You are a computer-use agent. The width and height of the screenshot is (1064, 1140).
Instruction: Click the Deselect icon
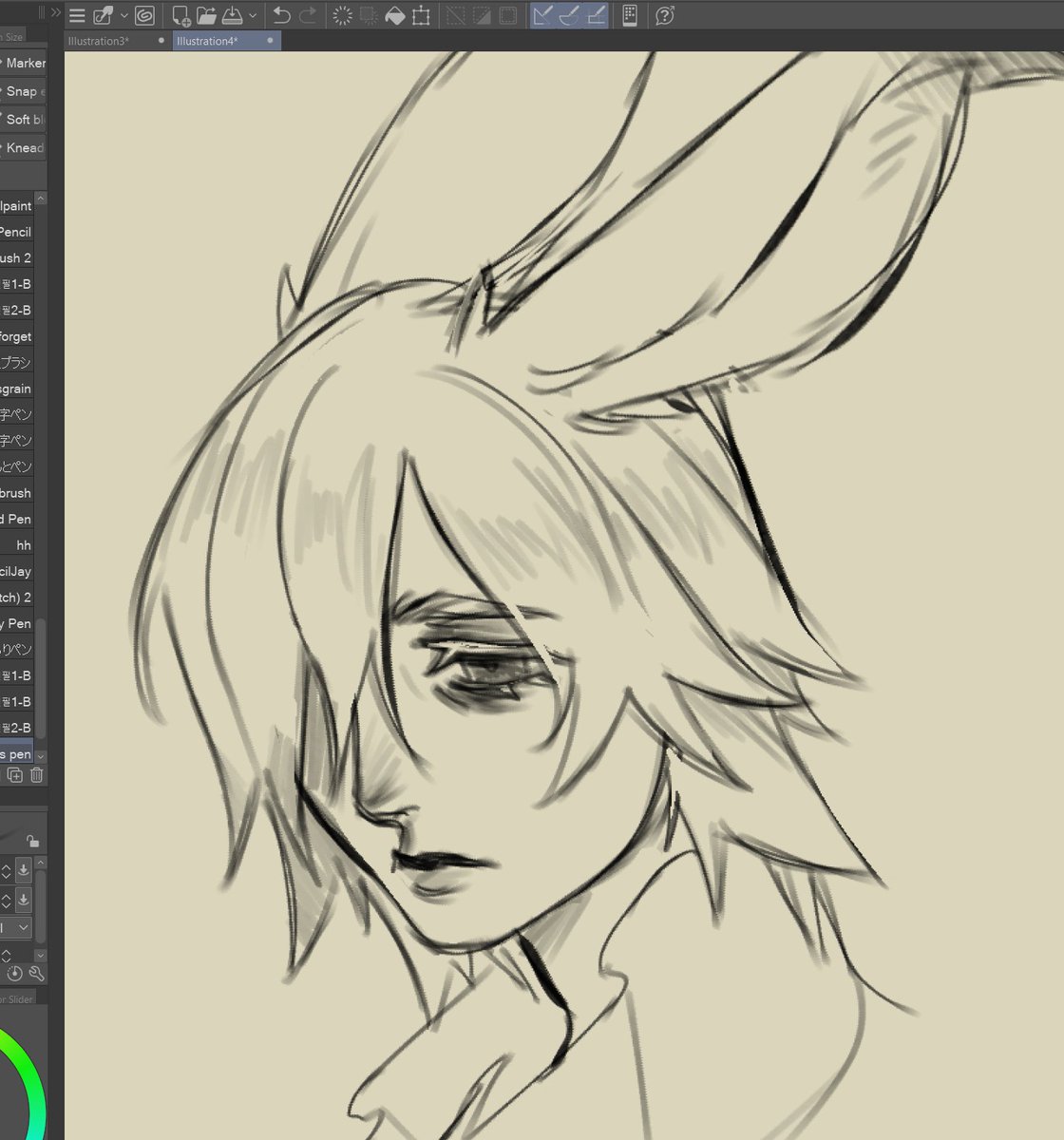click(x=456, y=15)
